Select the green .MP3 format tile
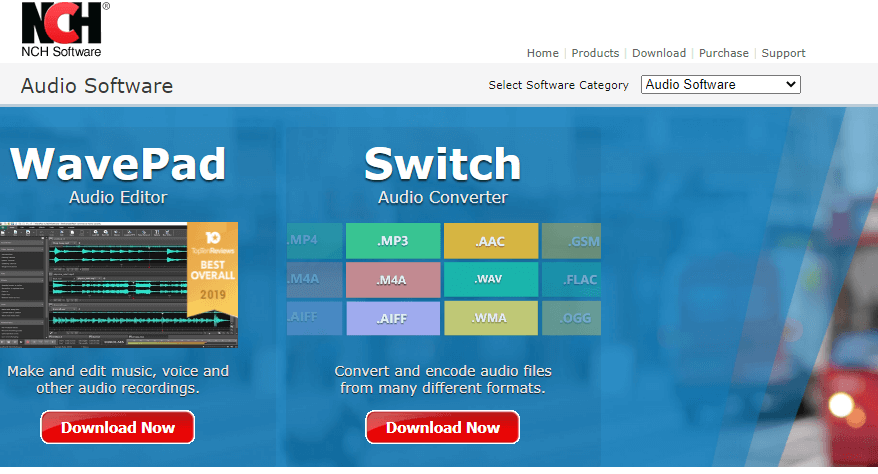The height and width of the screenshot is (474, 878). tap(393, 241)
